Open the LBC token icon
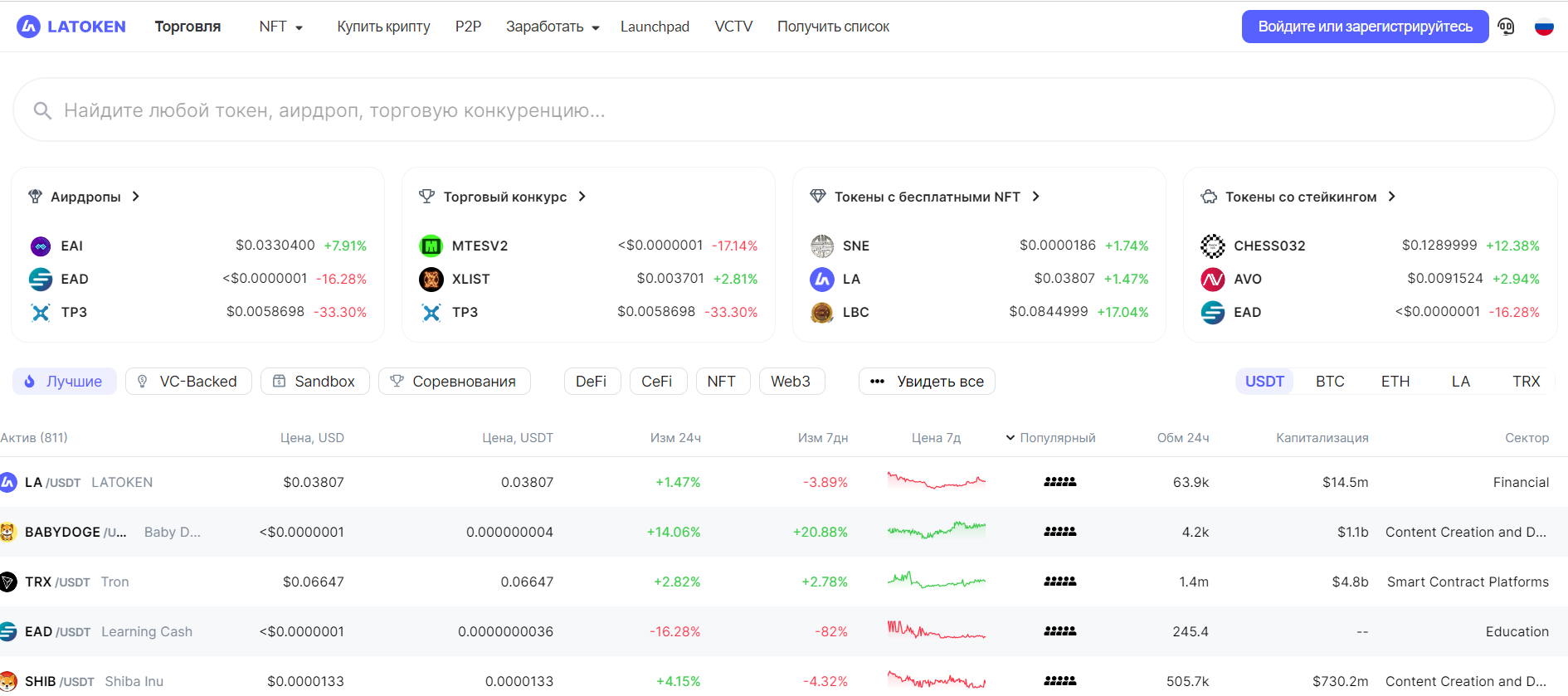 (822, 312)
